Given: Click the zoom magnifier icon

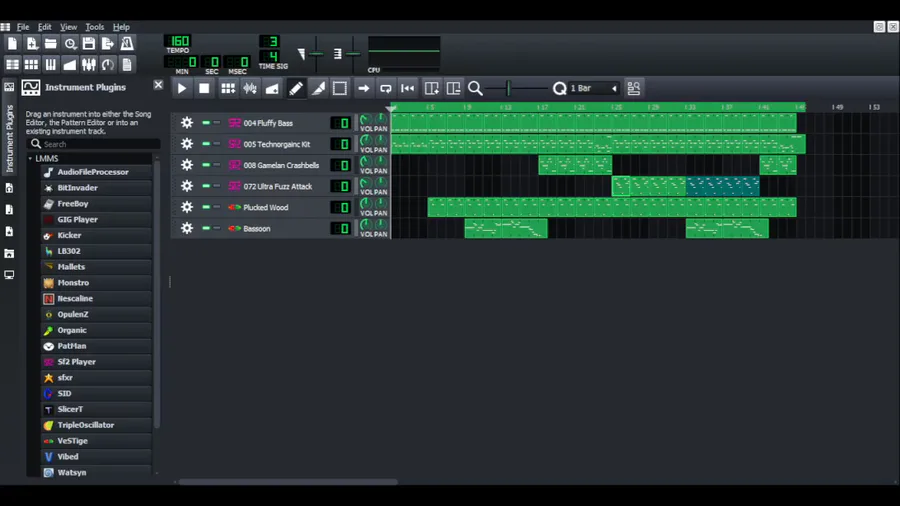Looking at the screenshot, I should pyautogui.click(x=475, y=88).
